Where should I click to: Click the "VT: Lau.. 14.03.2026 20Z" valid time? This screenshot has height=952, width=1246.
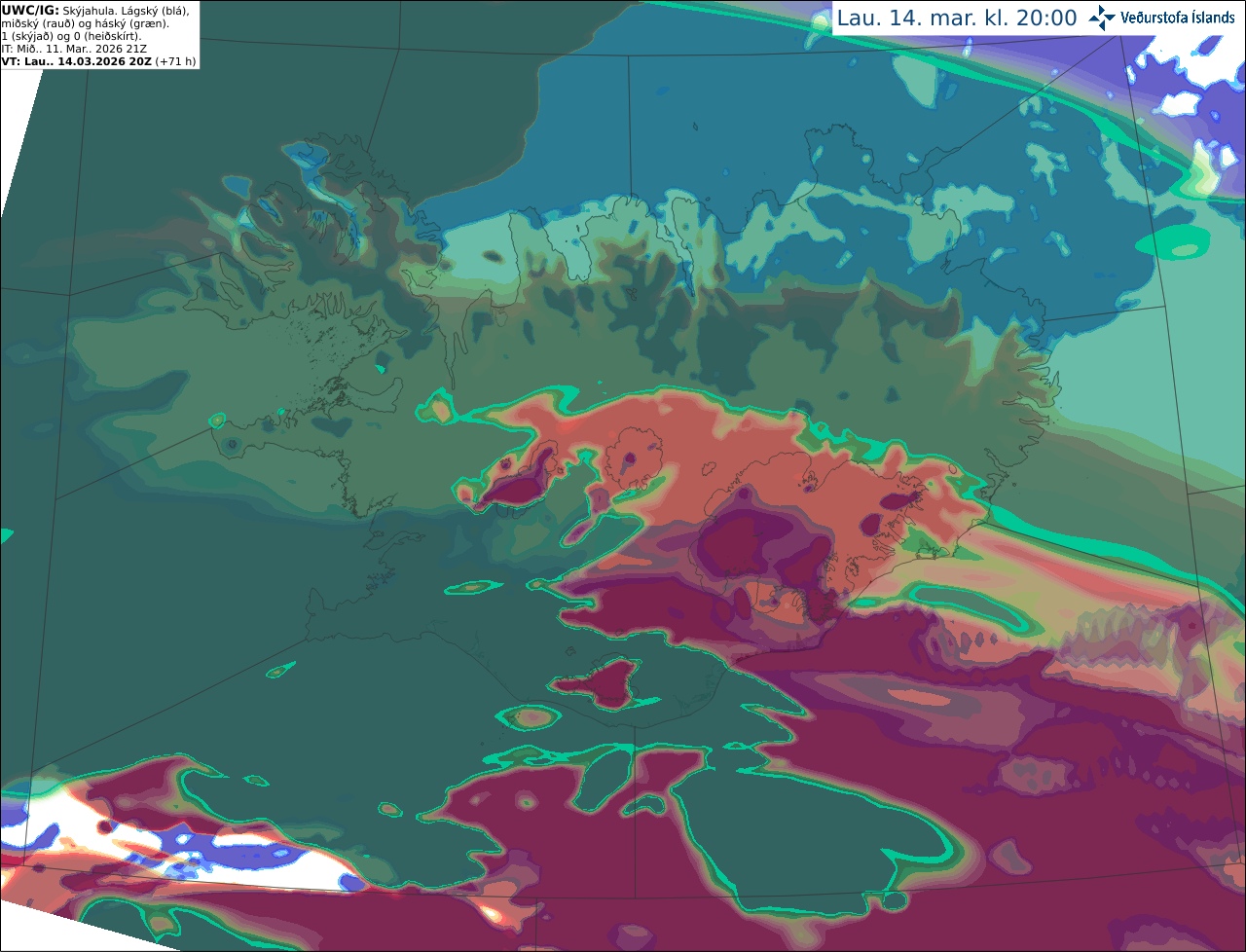pos(76,61)
